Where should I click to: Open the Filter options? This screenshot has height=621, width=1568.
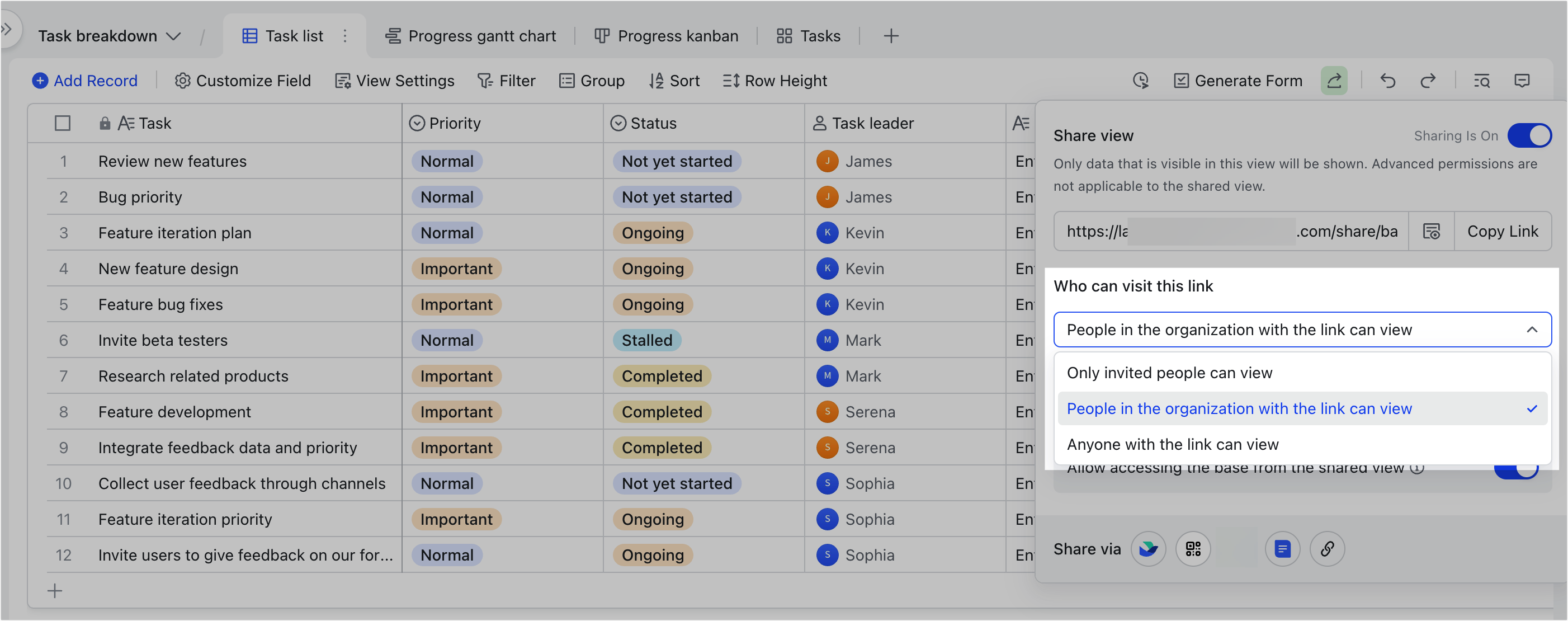click(507, 81)
